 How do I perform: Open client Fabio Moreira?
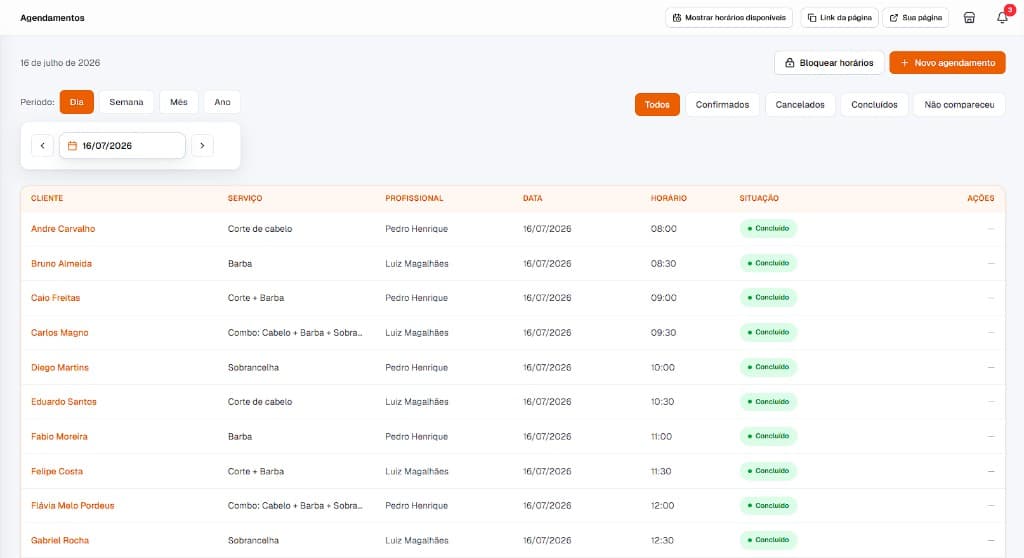coord(59,436)
